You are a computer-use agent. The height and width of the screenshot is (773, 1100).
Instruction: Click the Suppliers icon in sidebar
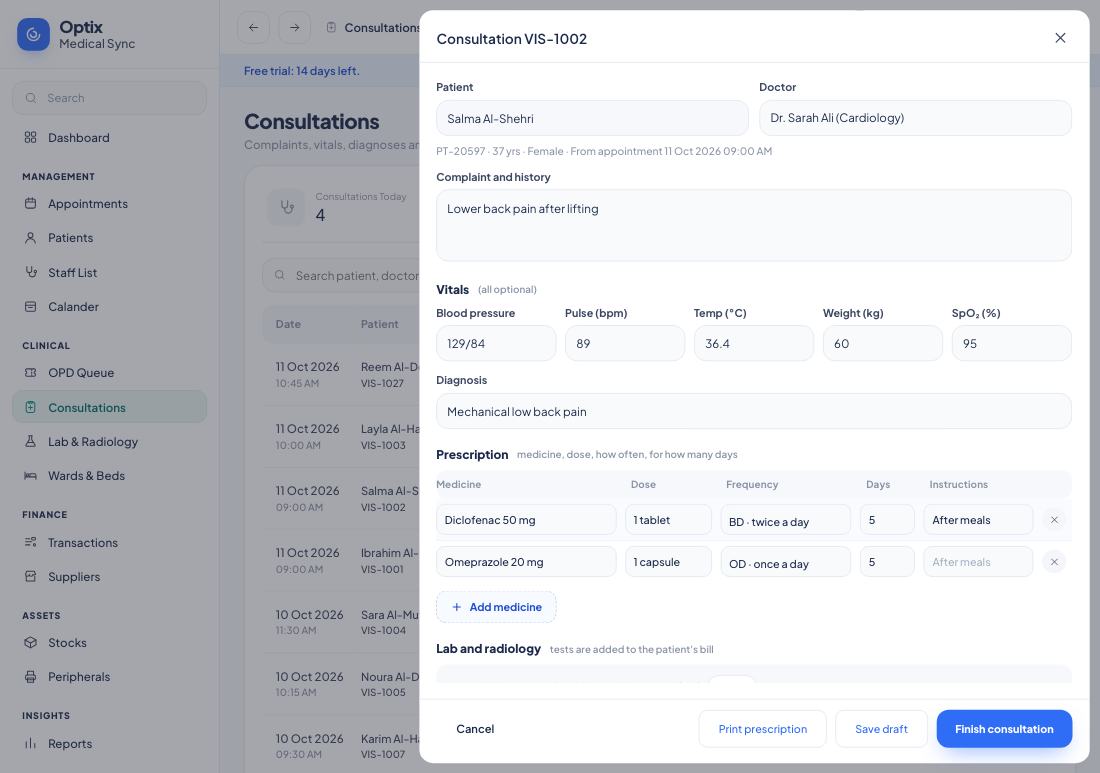[x=30, y=577]
